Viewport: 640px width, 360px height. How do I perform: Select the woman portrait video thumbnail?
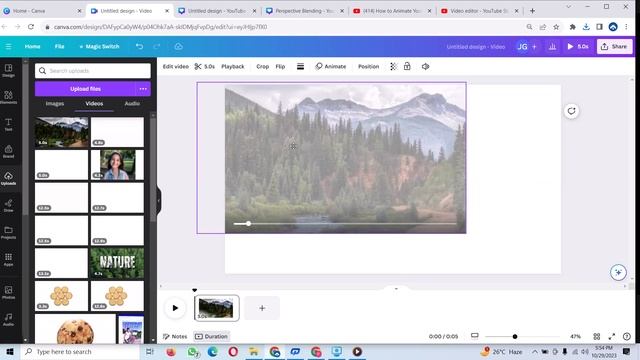pos(117,164)
